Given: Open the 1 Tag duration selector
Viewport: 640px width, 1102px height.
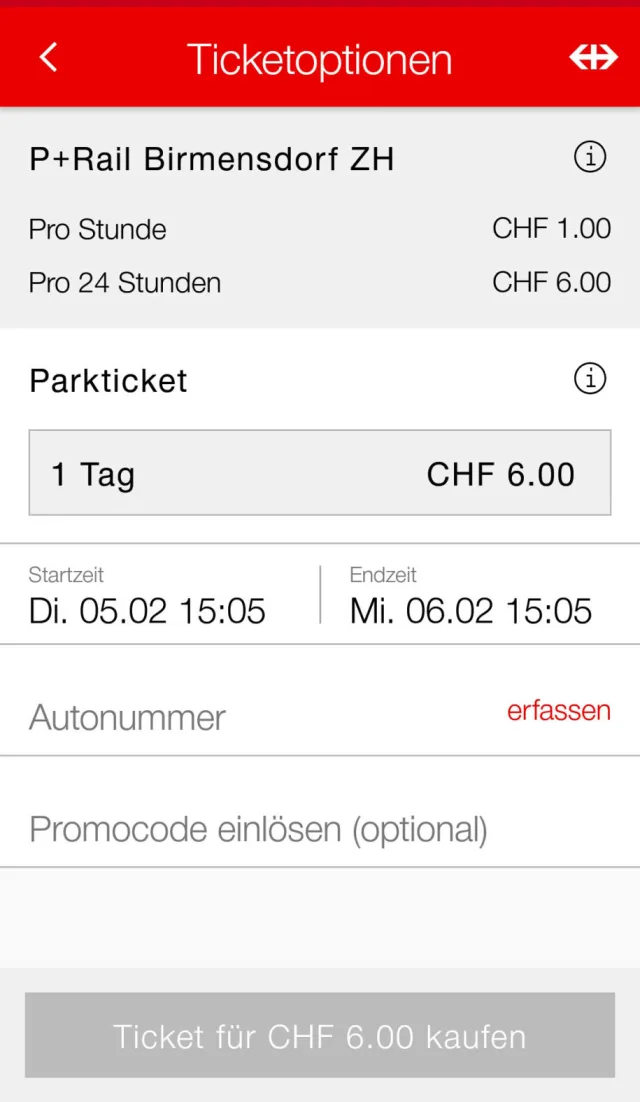Looking at the screenshot, I should coord(320,473).
